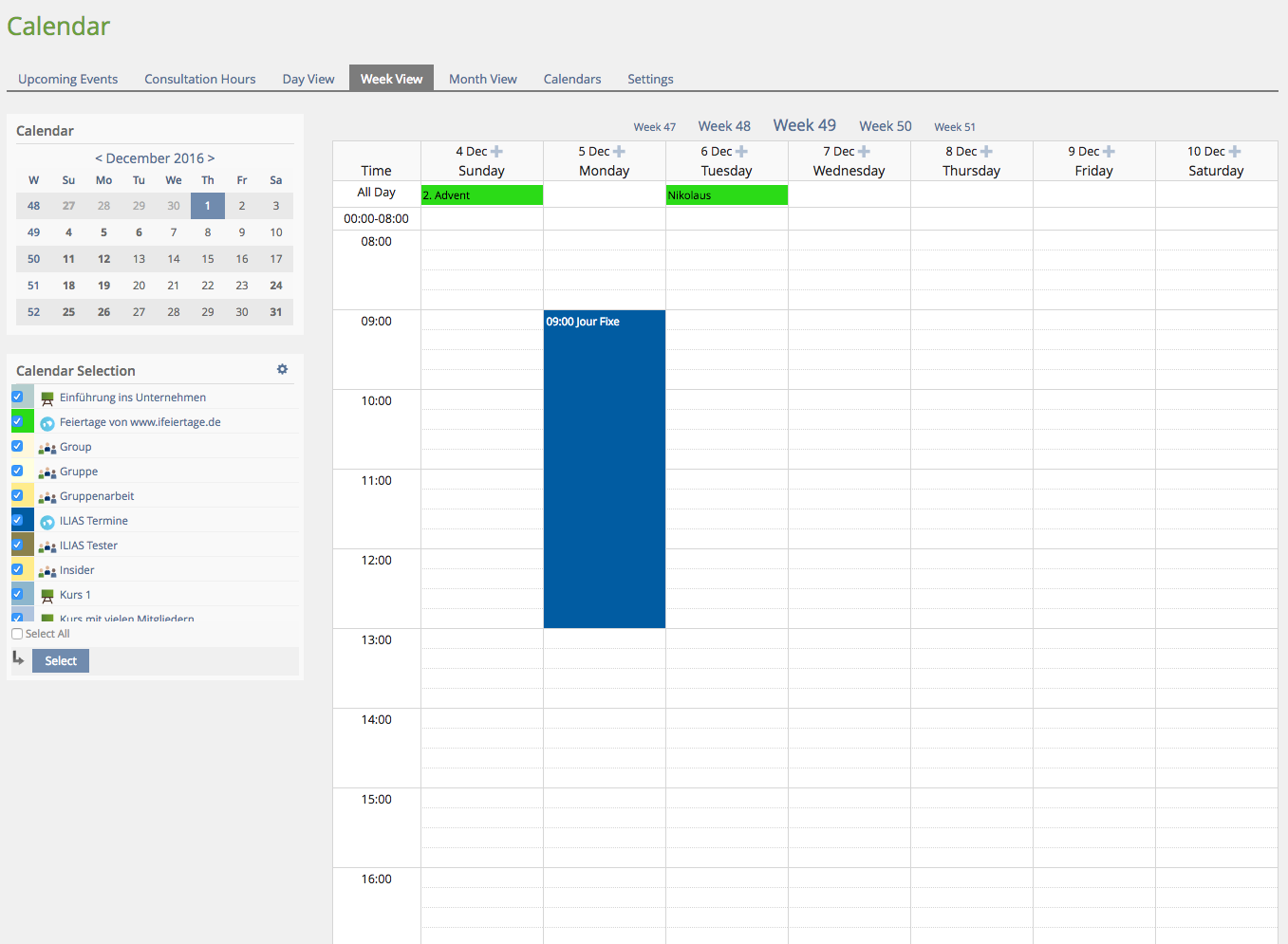
Task: Switch to the Month View tab
Action: coord(482,79)
